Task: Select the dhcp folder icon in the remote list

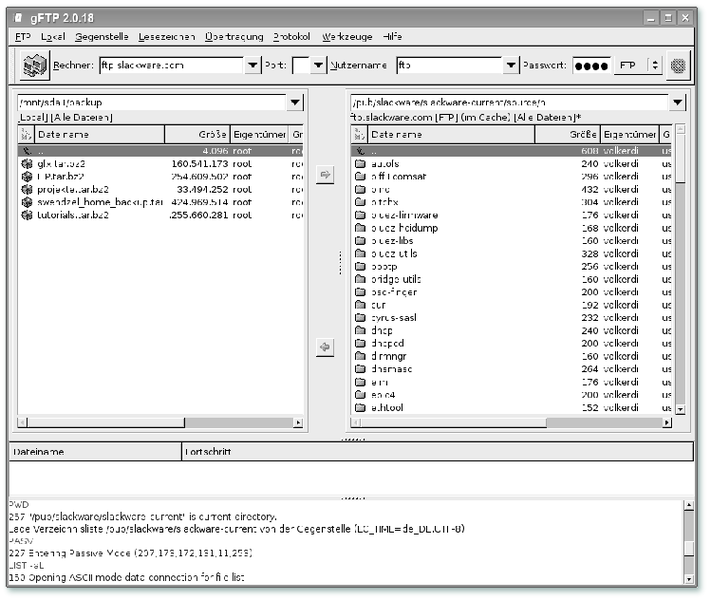Action: click(x=361, y=330)
